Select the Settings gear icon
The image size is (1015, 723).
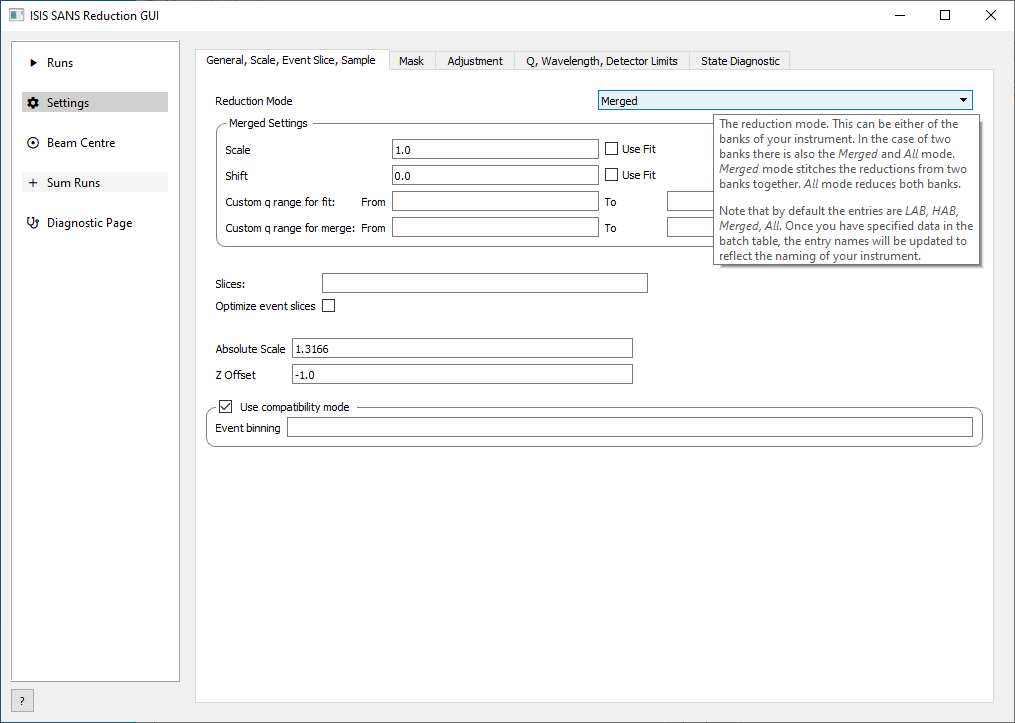pos(33,103)
